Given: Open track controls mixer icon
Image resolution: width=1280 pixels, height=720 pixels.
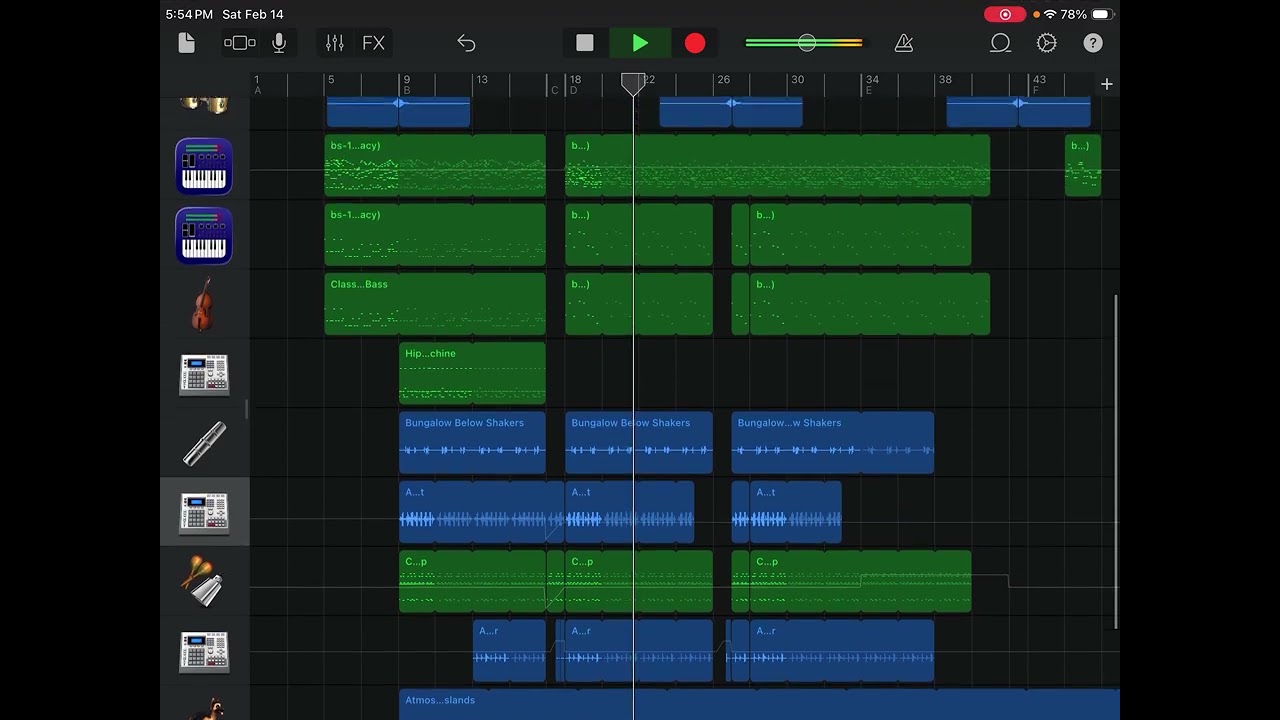Looking at the screenshot, I should tap(335, 43).
